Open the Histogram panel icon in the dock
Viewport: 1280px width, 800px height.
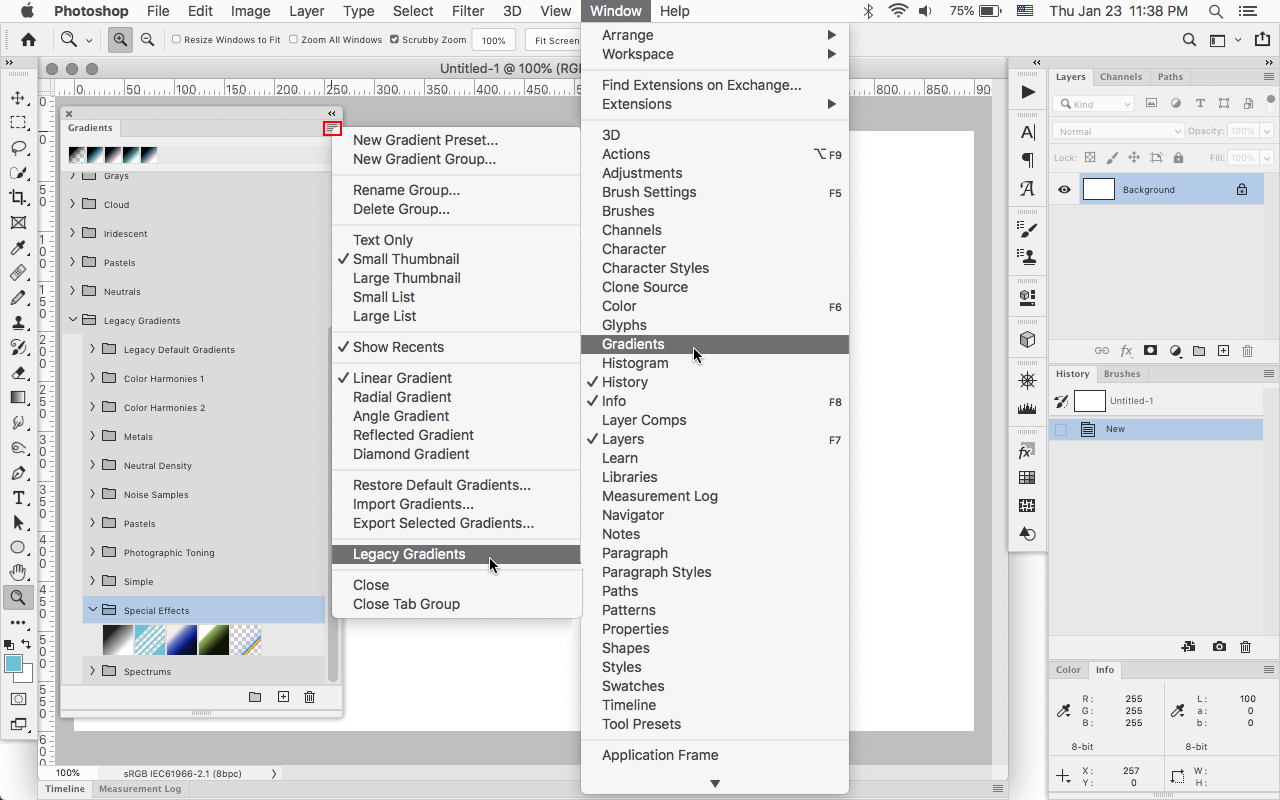(x=1028, y=408)
